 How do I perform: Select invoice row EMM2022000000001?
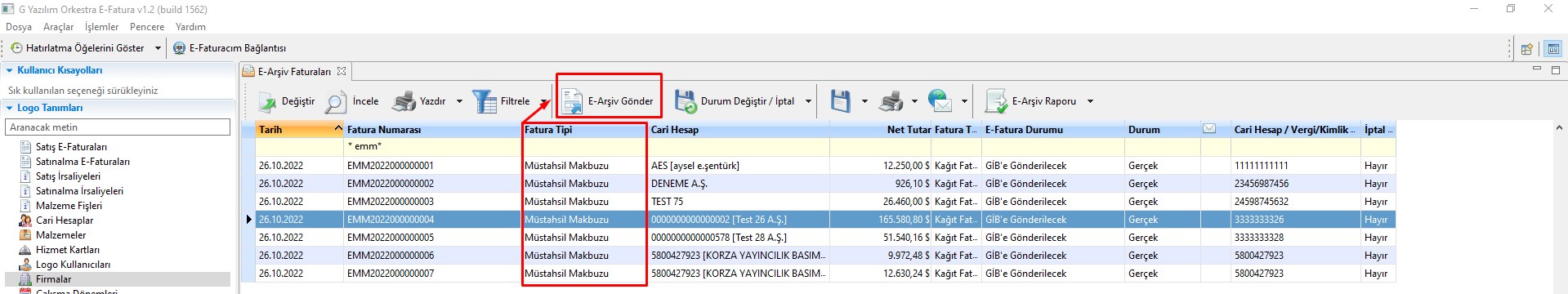pos(825,166)
